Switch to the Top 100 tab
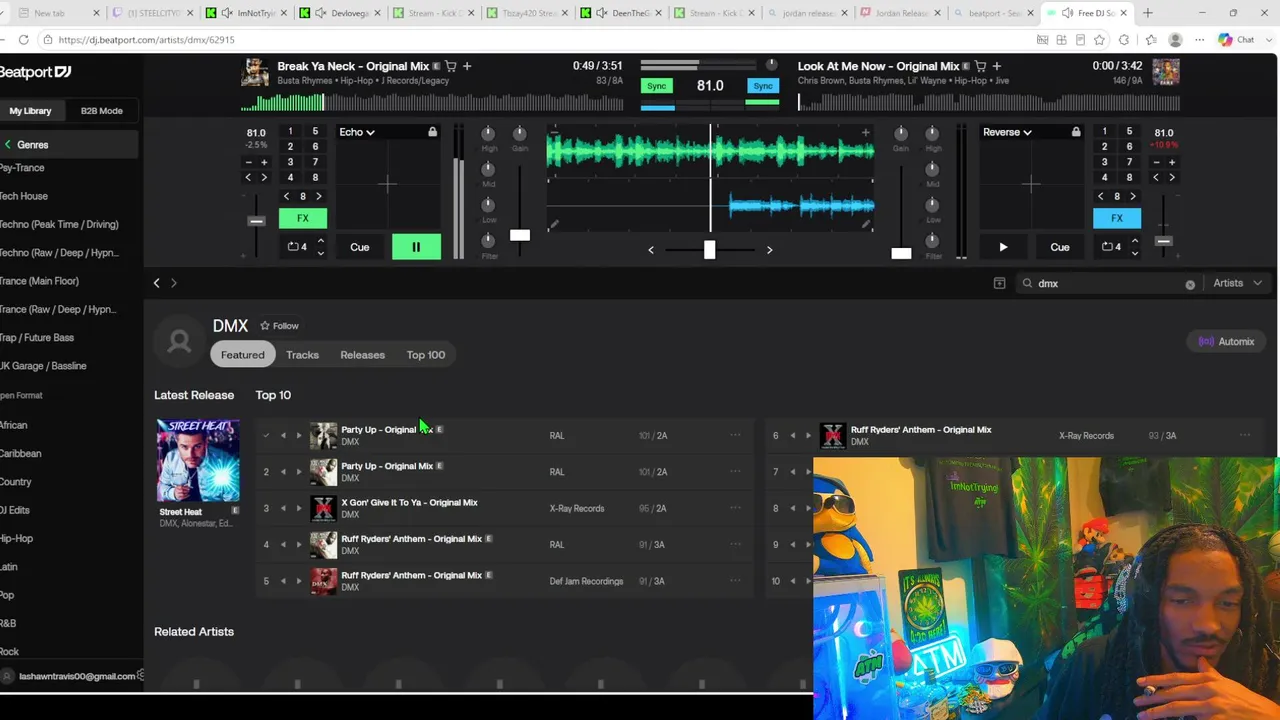Viewport: 1280px width, 720px height. [x=426, y=355]
